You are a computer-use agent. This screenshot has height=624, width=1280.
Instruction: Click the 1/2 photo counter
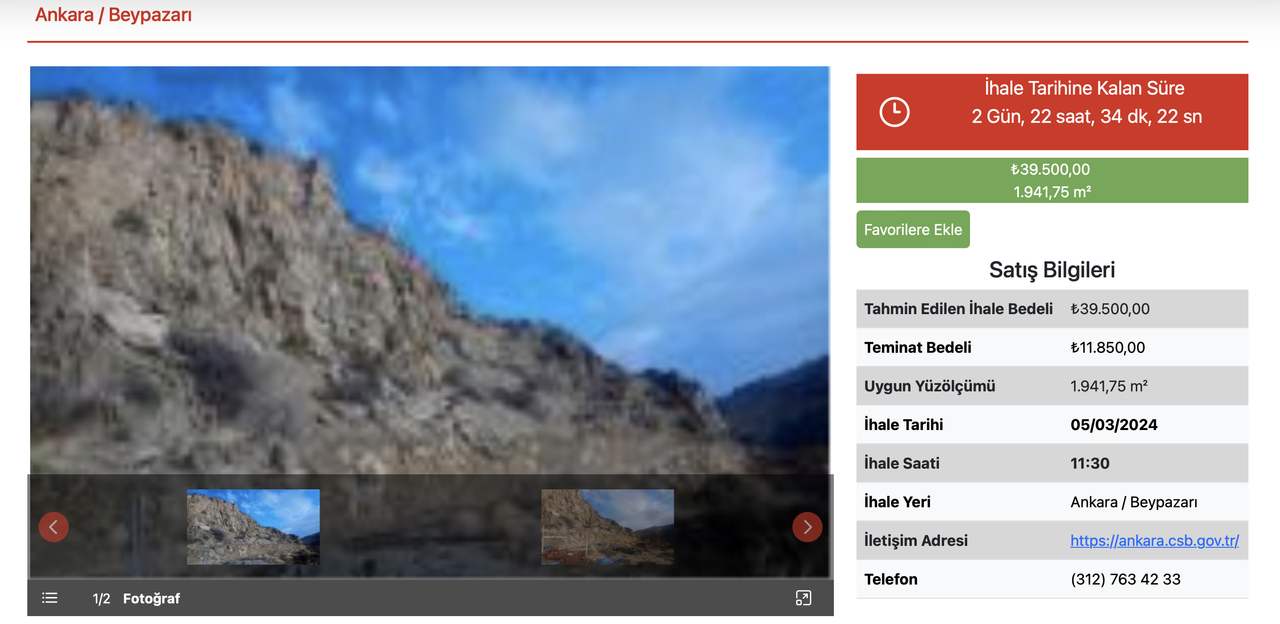click(x=101, y=599)
